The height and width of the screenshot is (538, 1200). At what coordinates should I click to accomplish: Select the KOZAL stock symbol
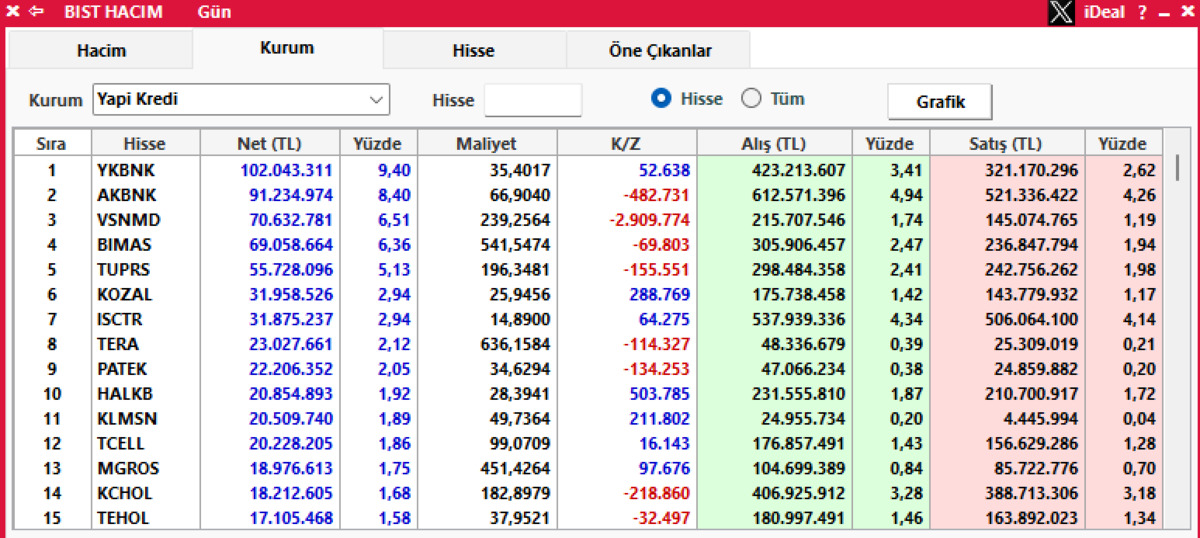click(125, 295)
